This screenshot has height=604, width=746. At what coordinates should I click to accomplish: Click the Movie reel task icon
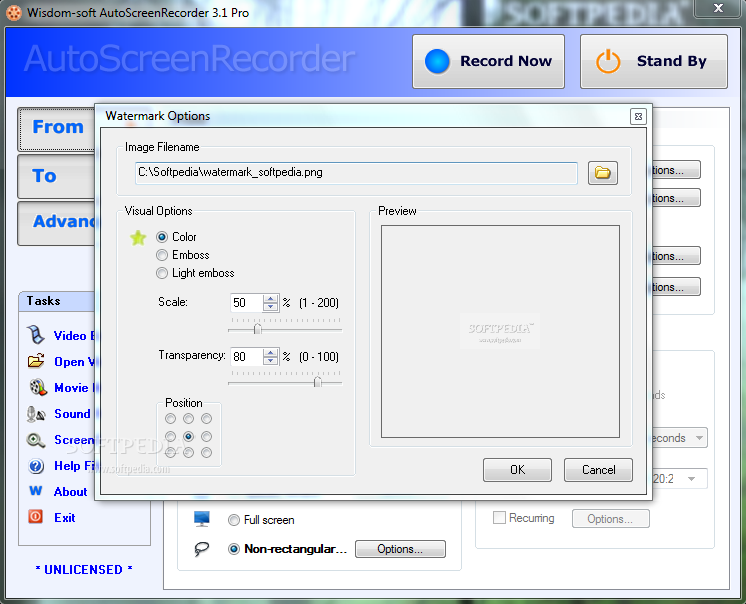click(x=38, y=387)
